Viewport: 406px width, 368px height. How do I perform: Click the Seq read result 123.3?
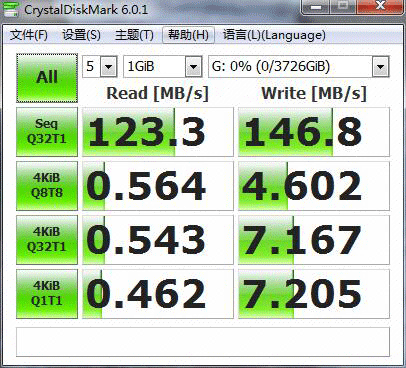pos(158,132)
